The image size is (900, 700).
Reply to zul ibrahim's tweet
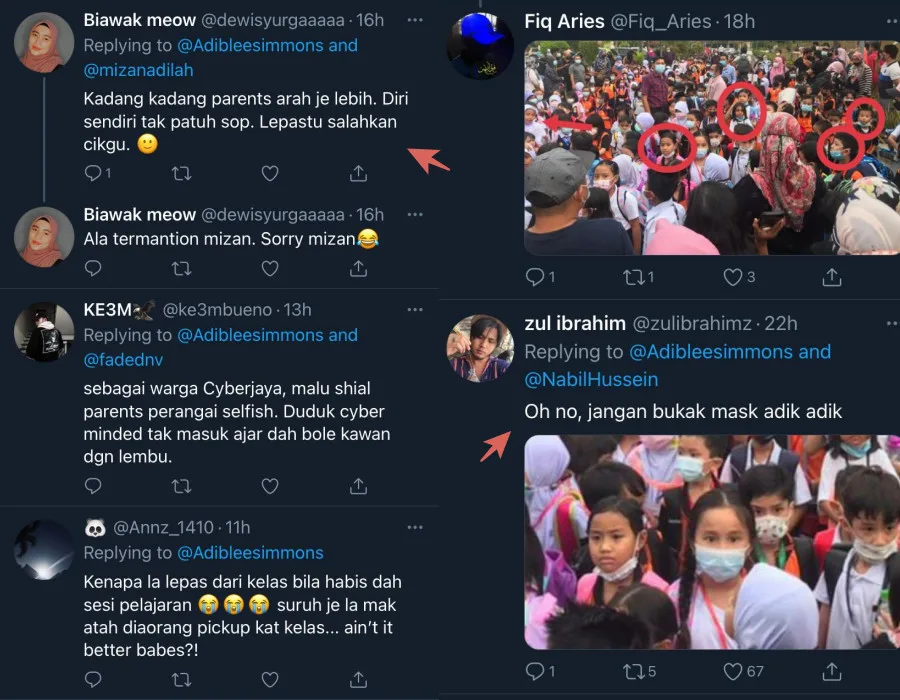pyautogui.click(x=540, y=671)
